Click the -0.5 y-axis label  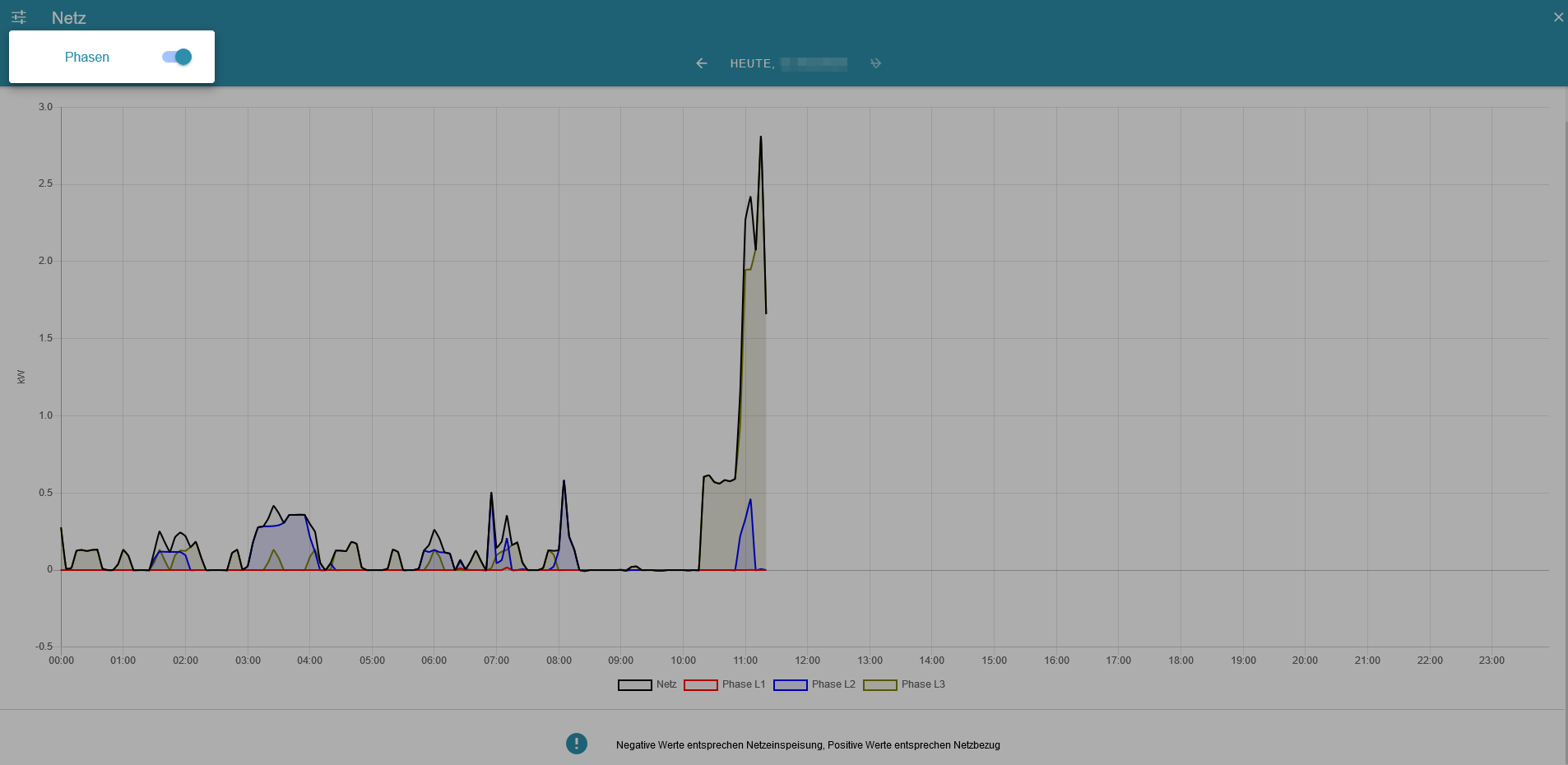coord(44,647)
